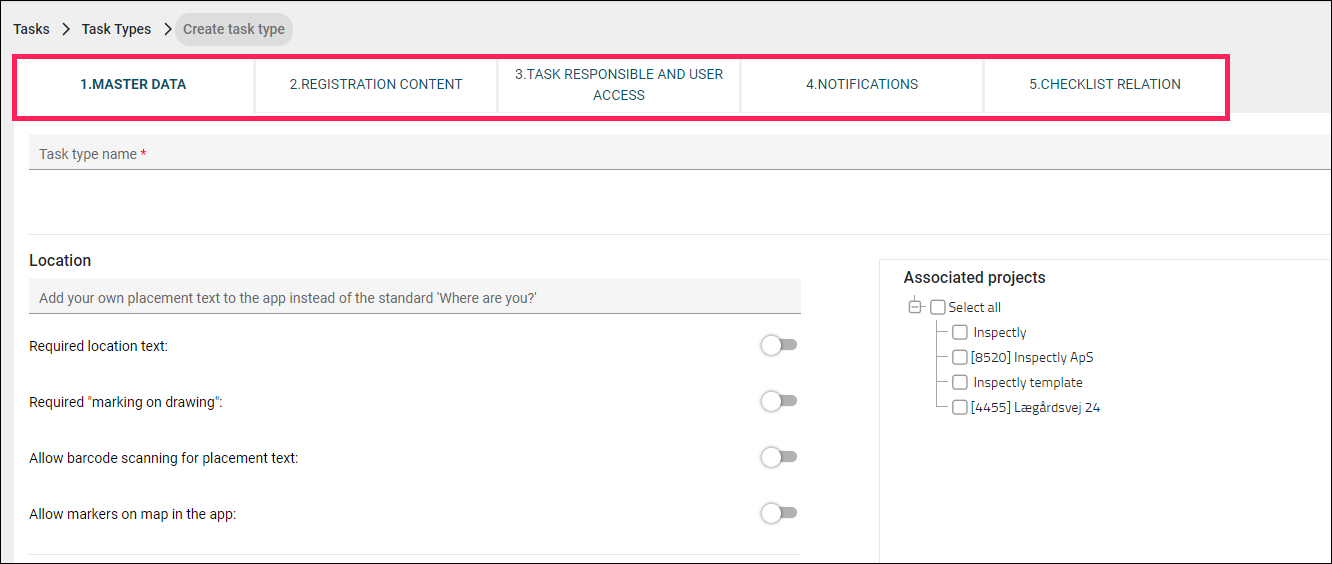Click the Tasks breadcrumb link
This screenshot has width=1332, height=564.
(x=31, y=29)
